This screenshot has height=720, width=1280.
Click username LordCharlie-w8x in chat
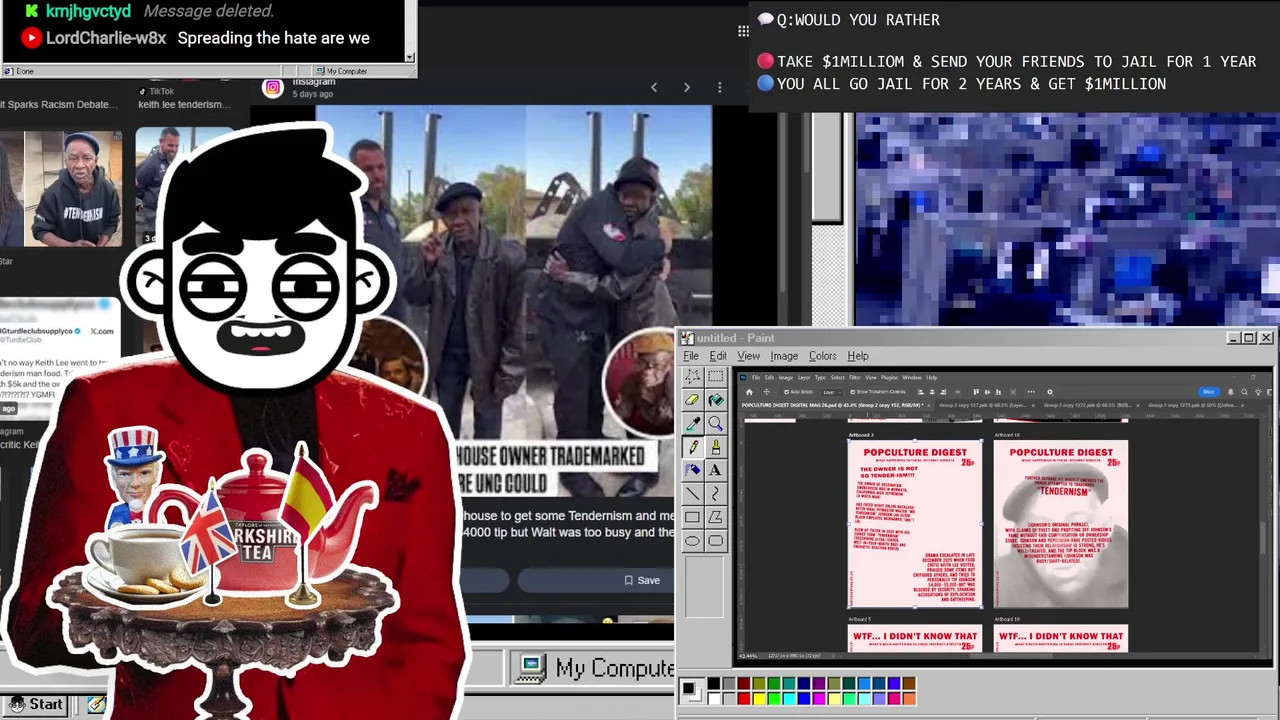106,38
